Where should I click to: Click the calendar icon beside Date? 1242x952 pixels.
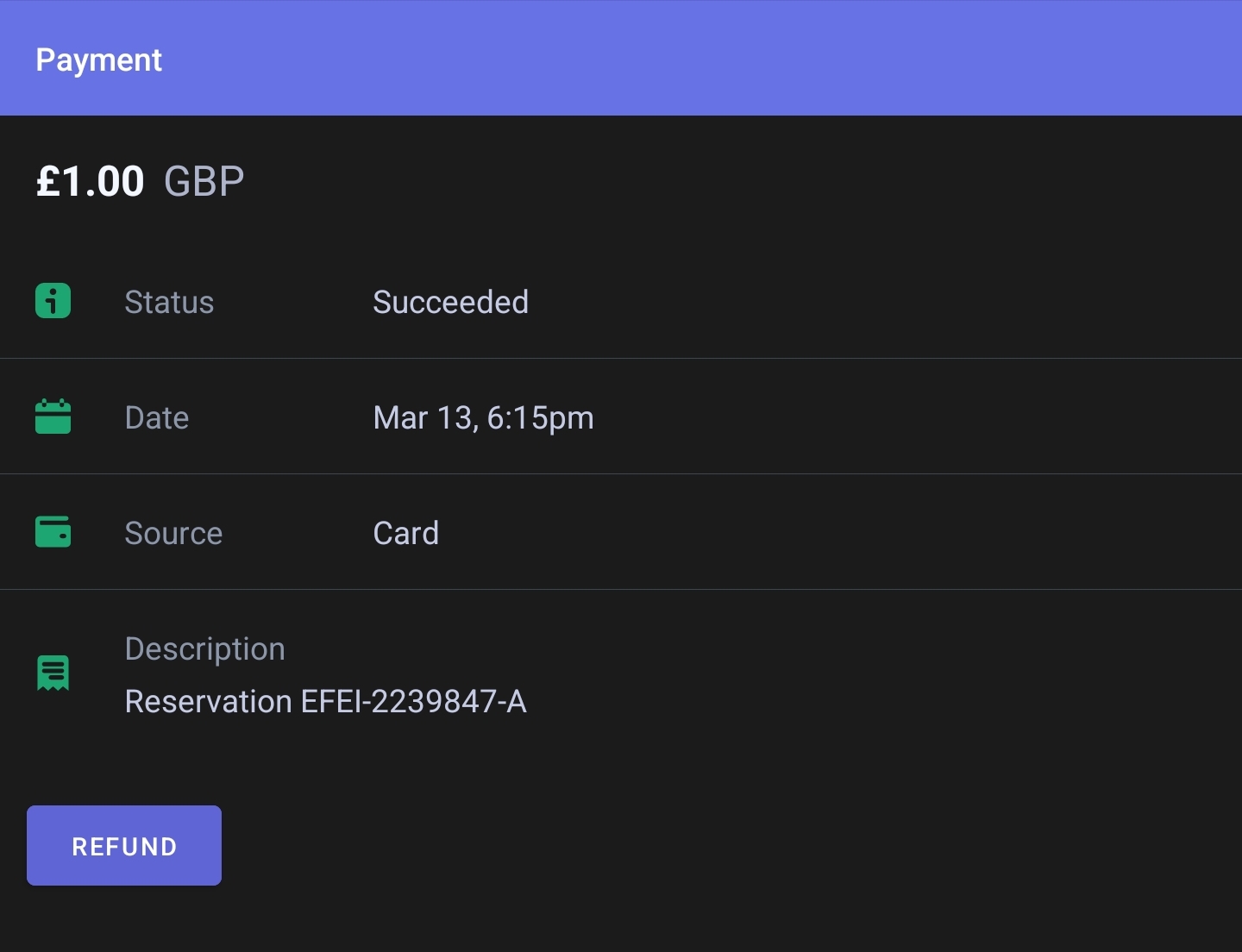click(x=53, y=416)
